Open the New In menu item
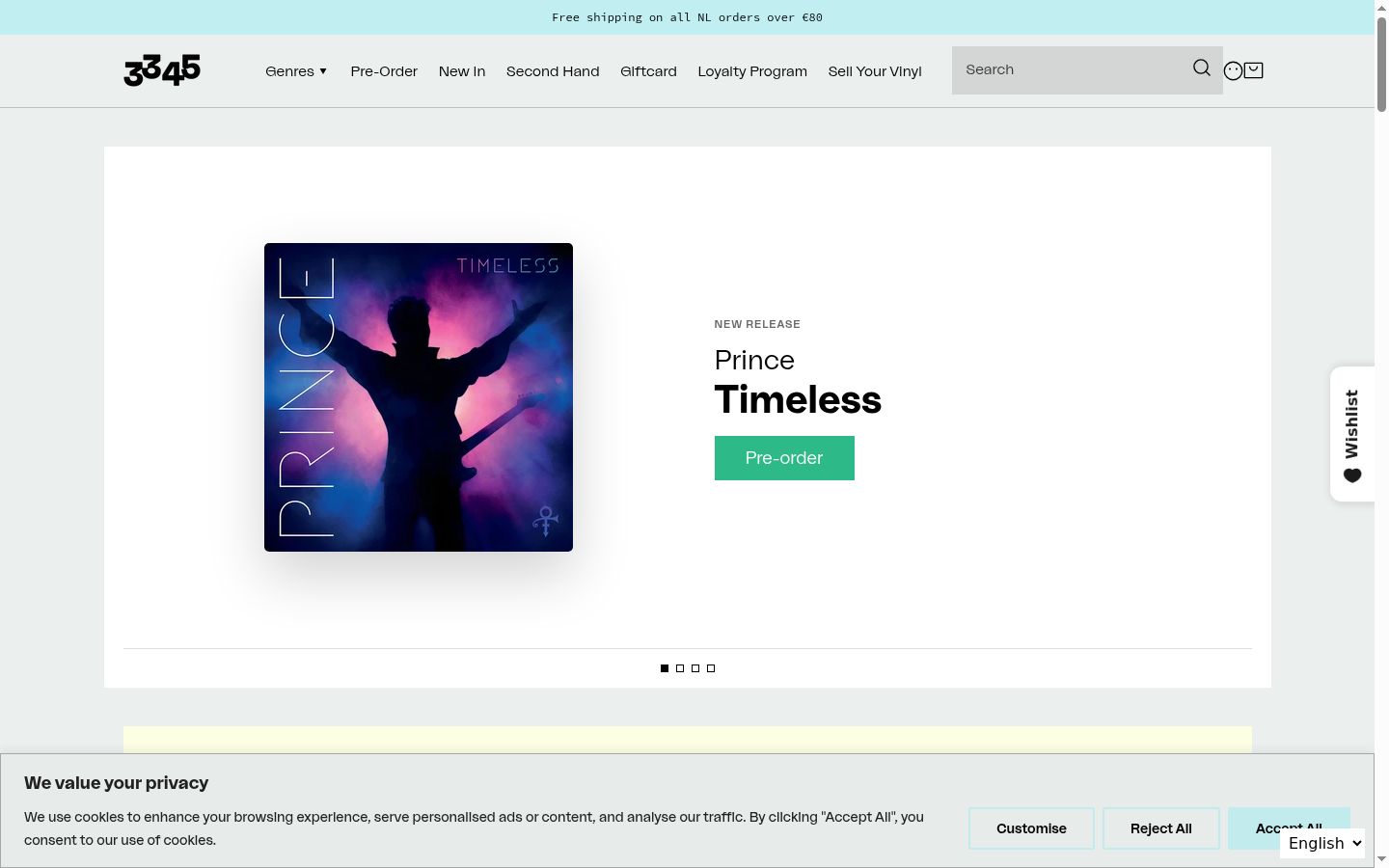The width and height of the screenshot is (1389, 868). (462, 71)
